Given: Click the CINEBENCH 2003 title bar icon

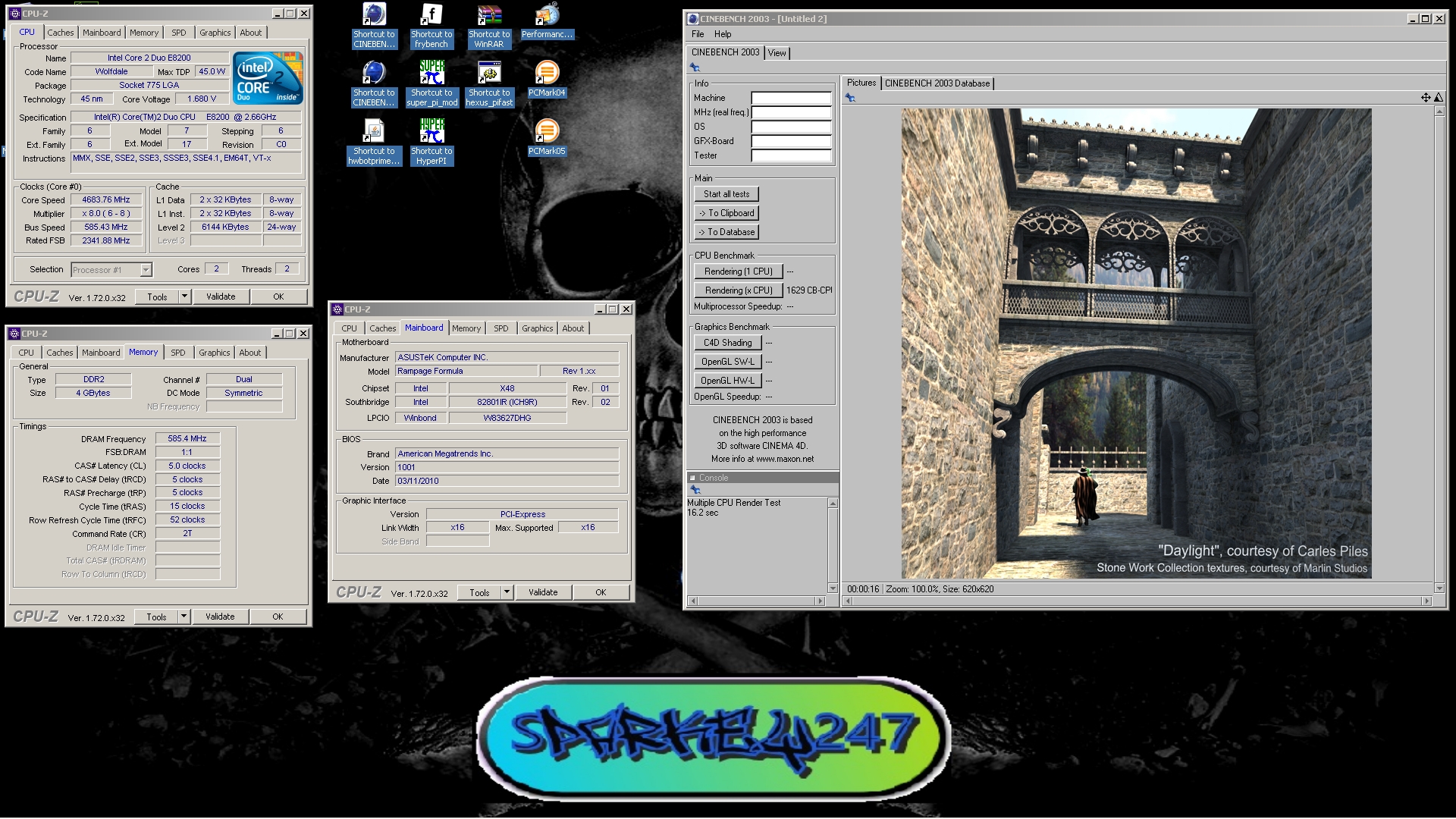Looking at the screenshot, I should pyautogui.click(x=692, y=19).
